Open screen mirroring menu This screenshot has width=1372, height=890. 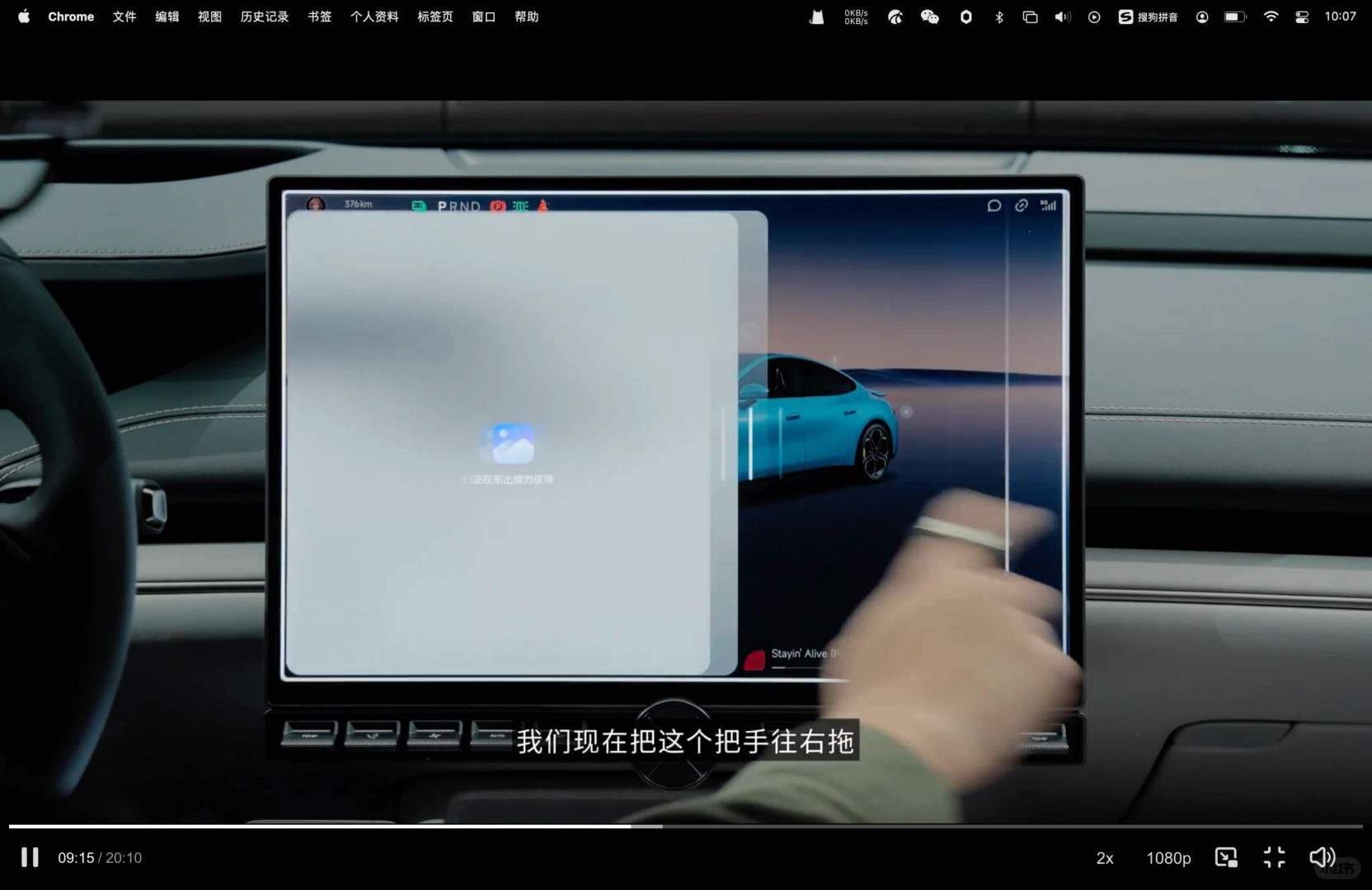point(1030,16)
